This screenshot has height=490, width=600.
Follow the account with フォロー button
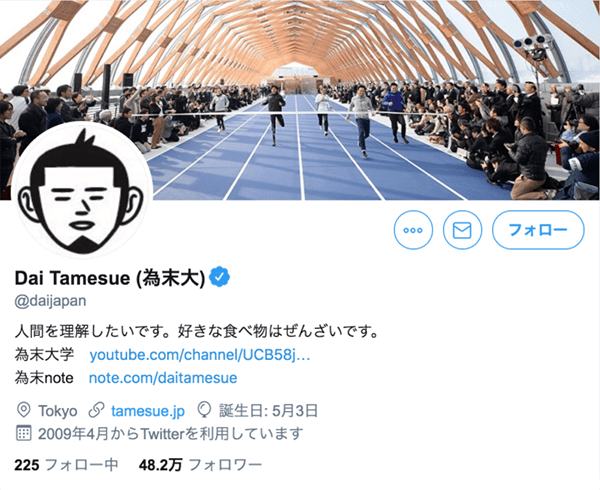(538, 230)
